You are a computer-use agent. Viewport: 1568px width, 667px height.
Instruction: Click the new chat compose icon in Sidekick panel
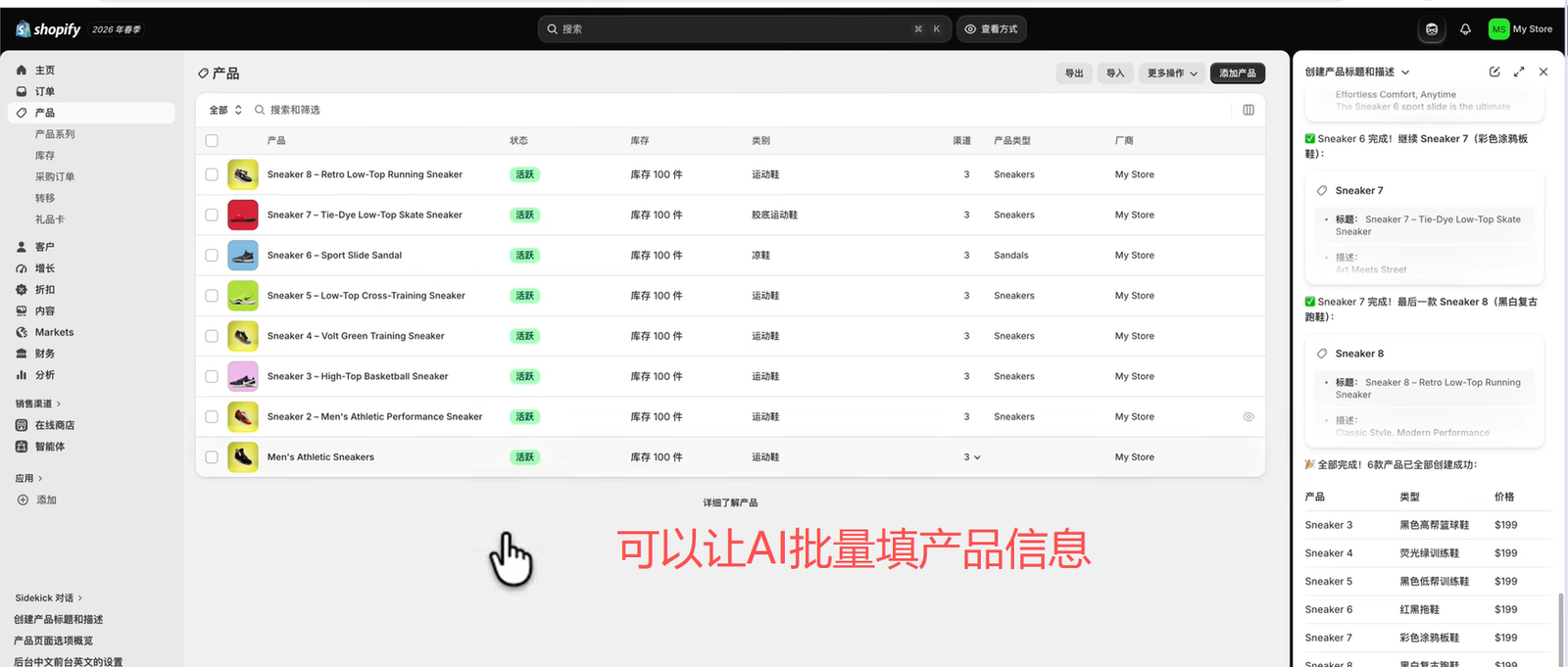coord(1494,71)
